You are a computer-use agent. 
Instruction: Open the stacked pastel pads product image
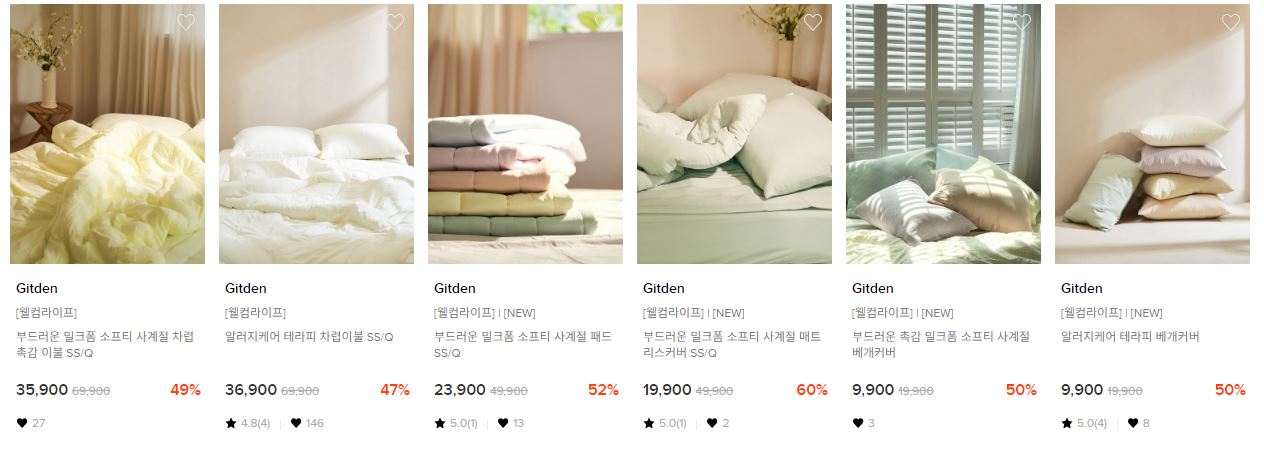tap(525, 134)
